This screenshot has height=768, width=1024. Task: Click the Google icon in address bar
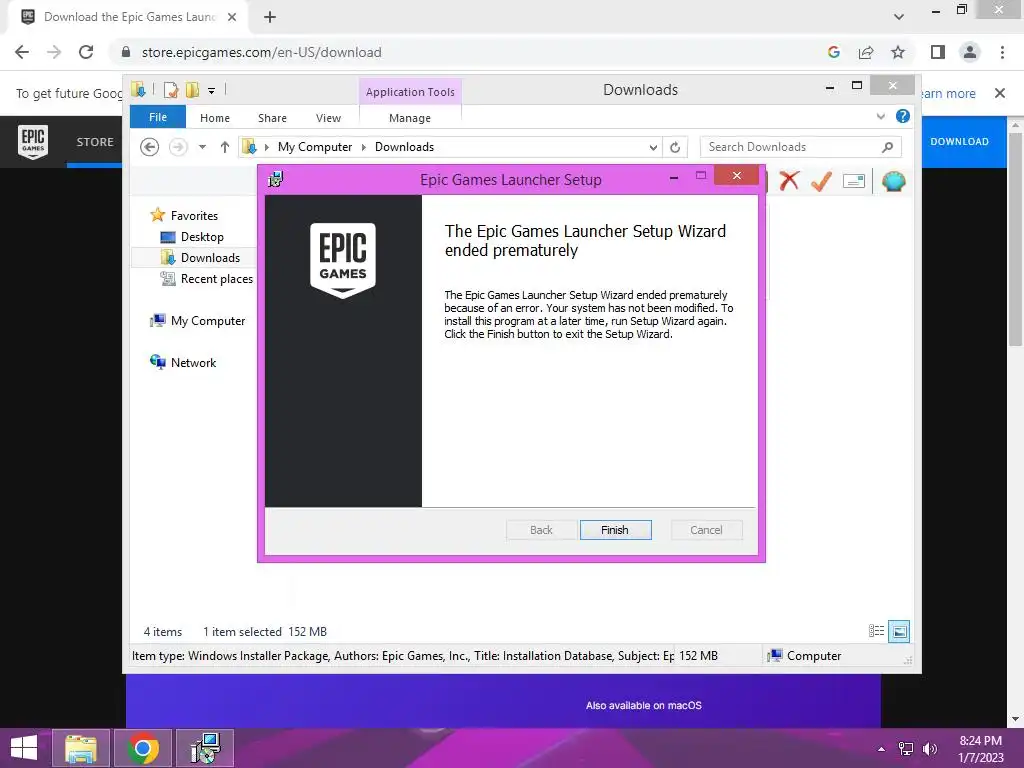tap(833, 52)
